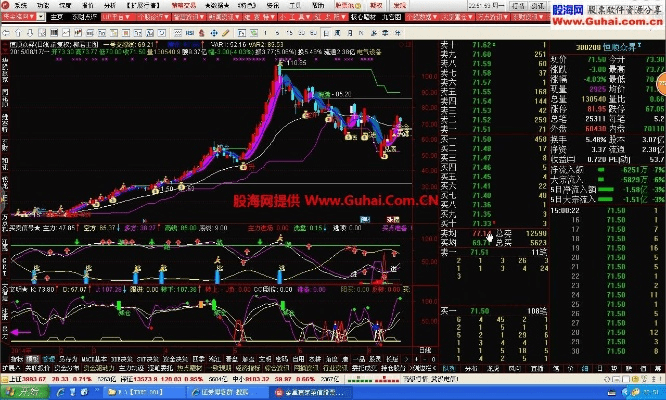
Task: Click the red figure toolbar icon
Action: click(201, 33)
